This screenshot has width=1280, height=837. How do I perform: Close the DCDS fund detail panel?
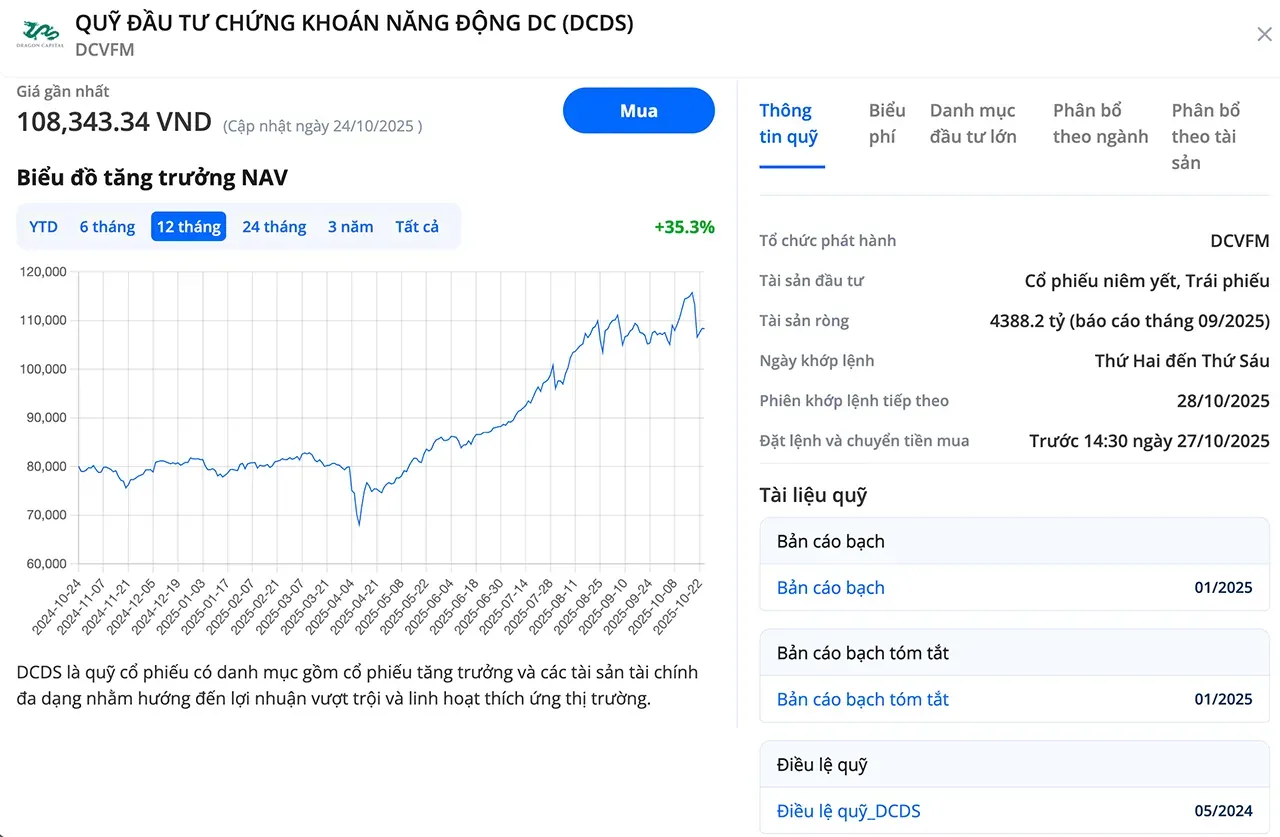(x=1264, y=34)
